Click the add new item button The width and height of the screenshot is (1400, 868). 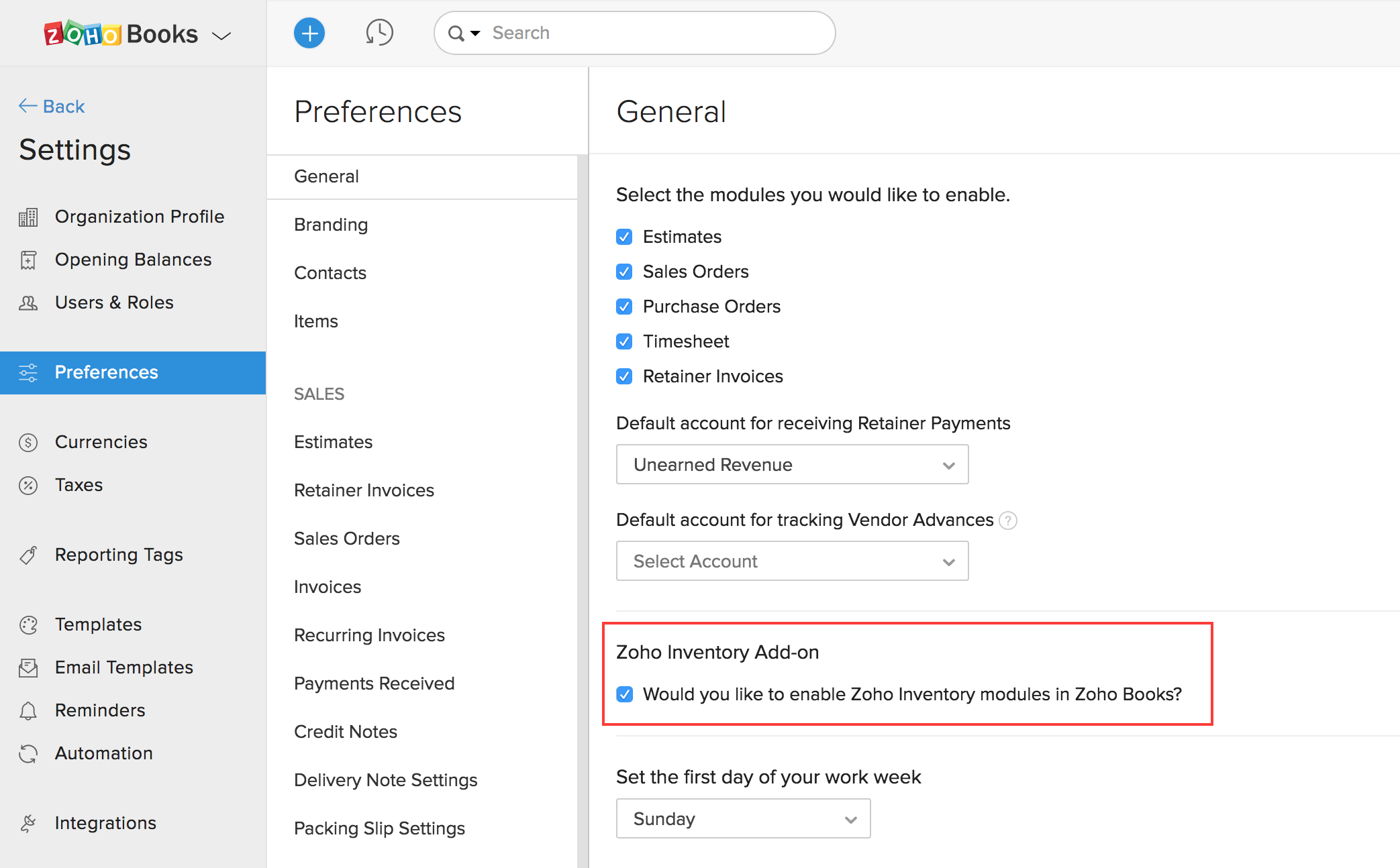click(308, 33)
